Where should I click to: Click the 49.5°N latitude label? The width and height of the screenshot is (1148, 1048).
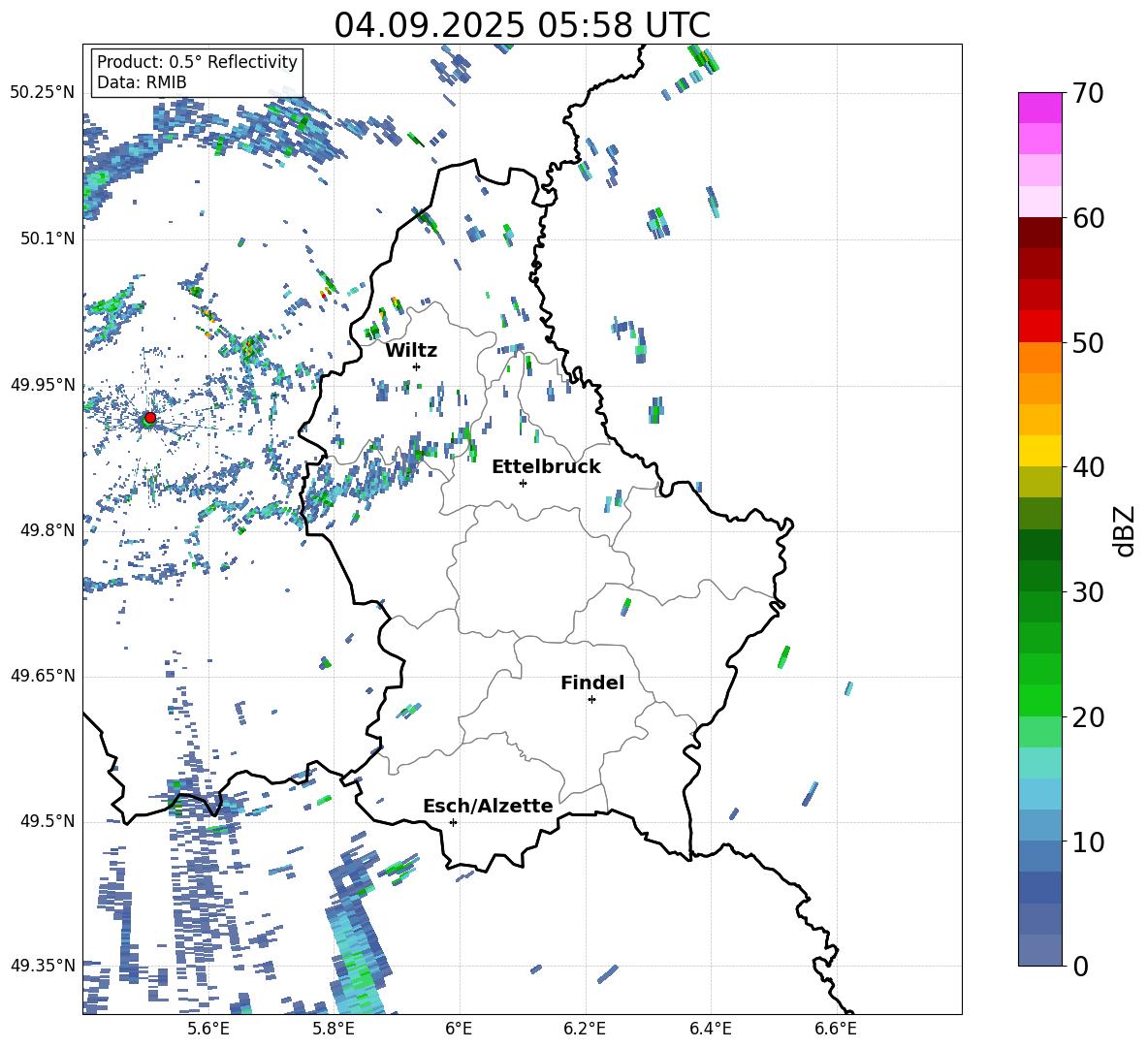click(x=48, y=820)
